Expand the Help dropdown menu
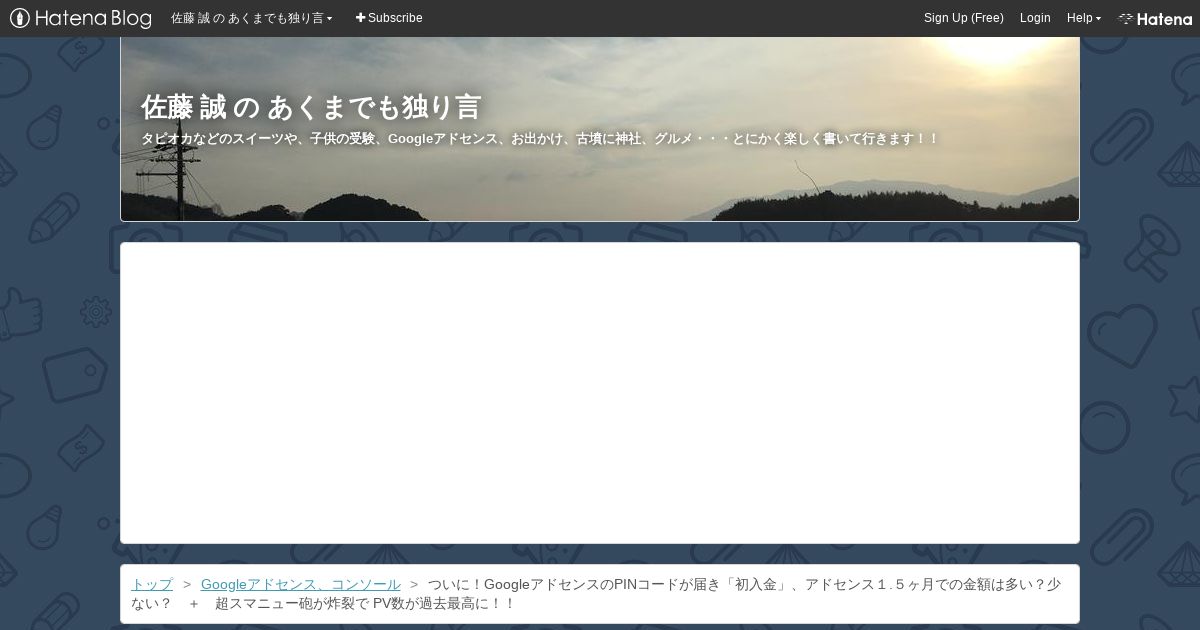This screenshot has height=630, width=1200. coord(1084,18)
